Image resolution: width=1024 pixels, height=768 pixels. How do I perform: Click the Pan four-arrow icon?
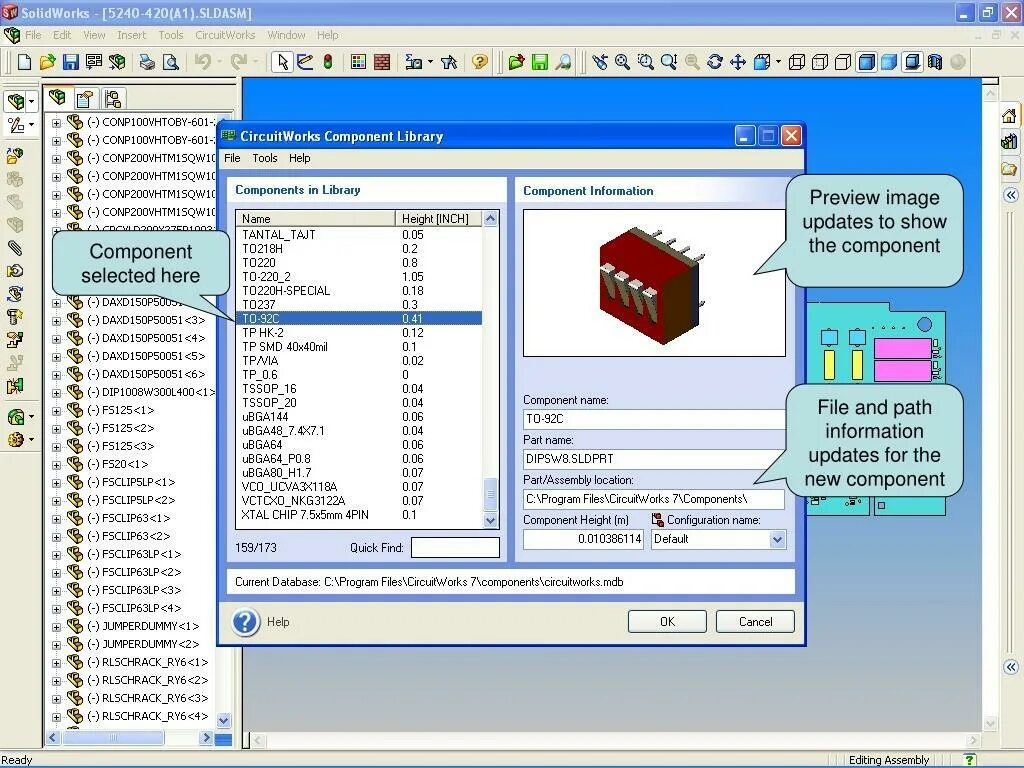(738, 62)
